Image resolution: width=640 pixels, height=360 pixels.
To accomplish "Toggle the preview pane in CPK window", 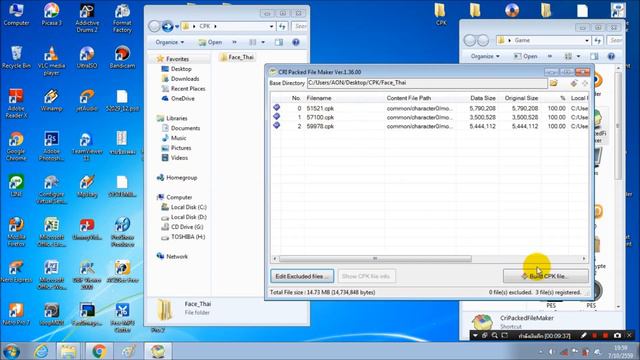I will point(279,42).
